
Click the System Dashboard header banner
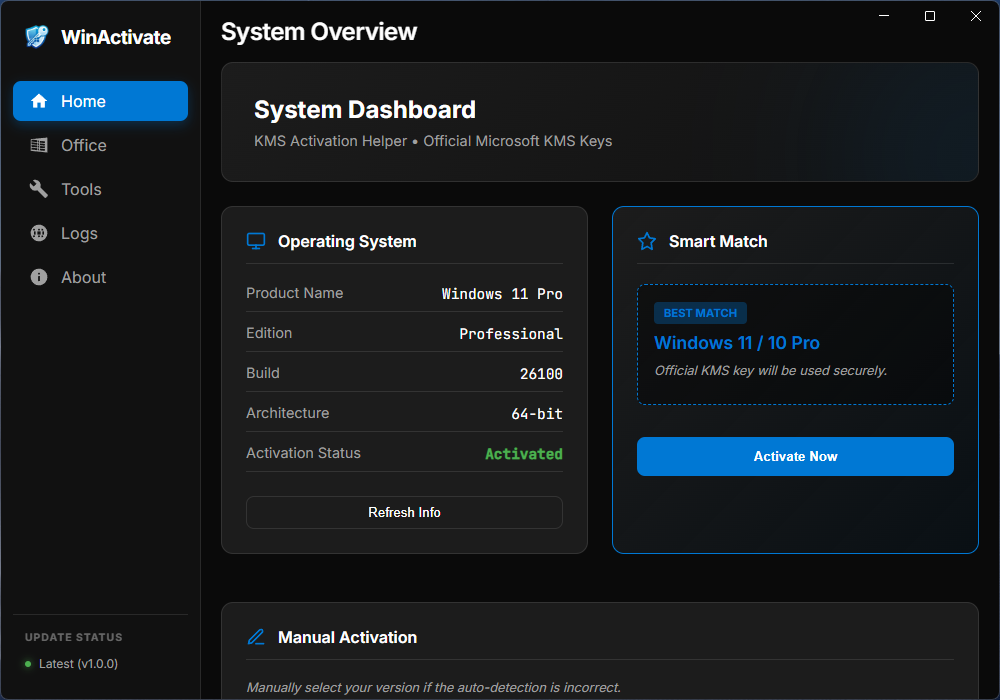[600, 121]
